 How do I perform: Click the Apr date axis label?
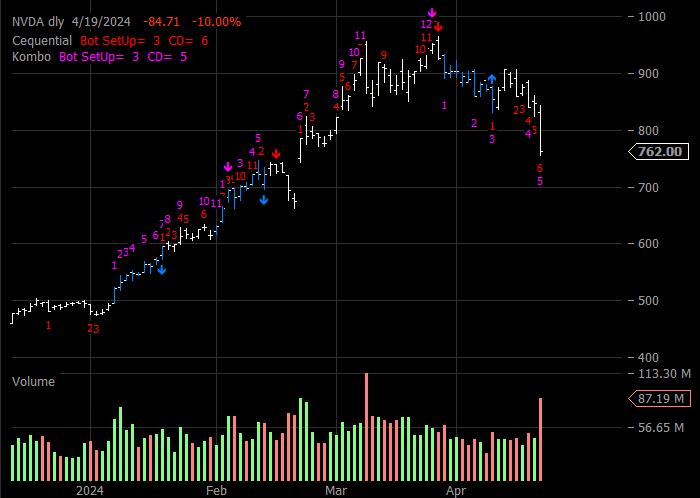pyautogui.click(x=456, y=491)
